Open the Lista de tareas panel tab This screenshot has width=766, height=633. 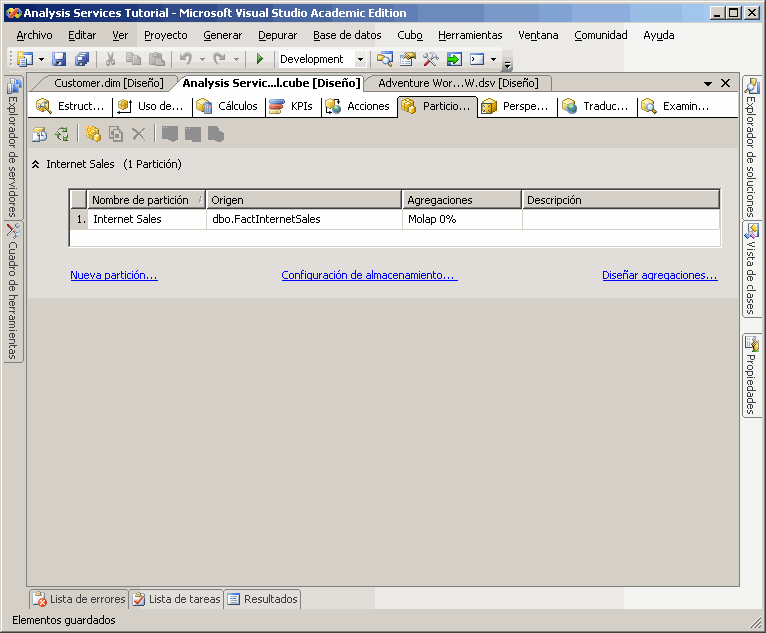coord(177,599)
